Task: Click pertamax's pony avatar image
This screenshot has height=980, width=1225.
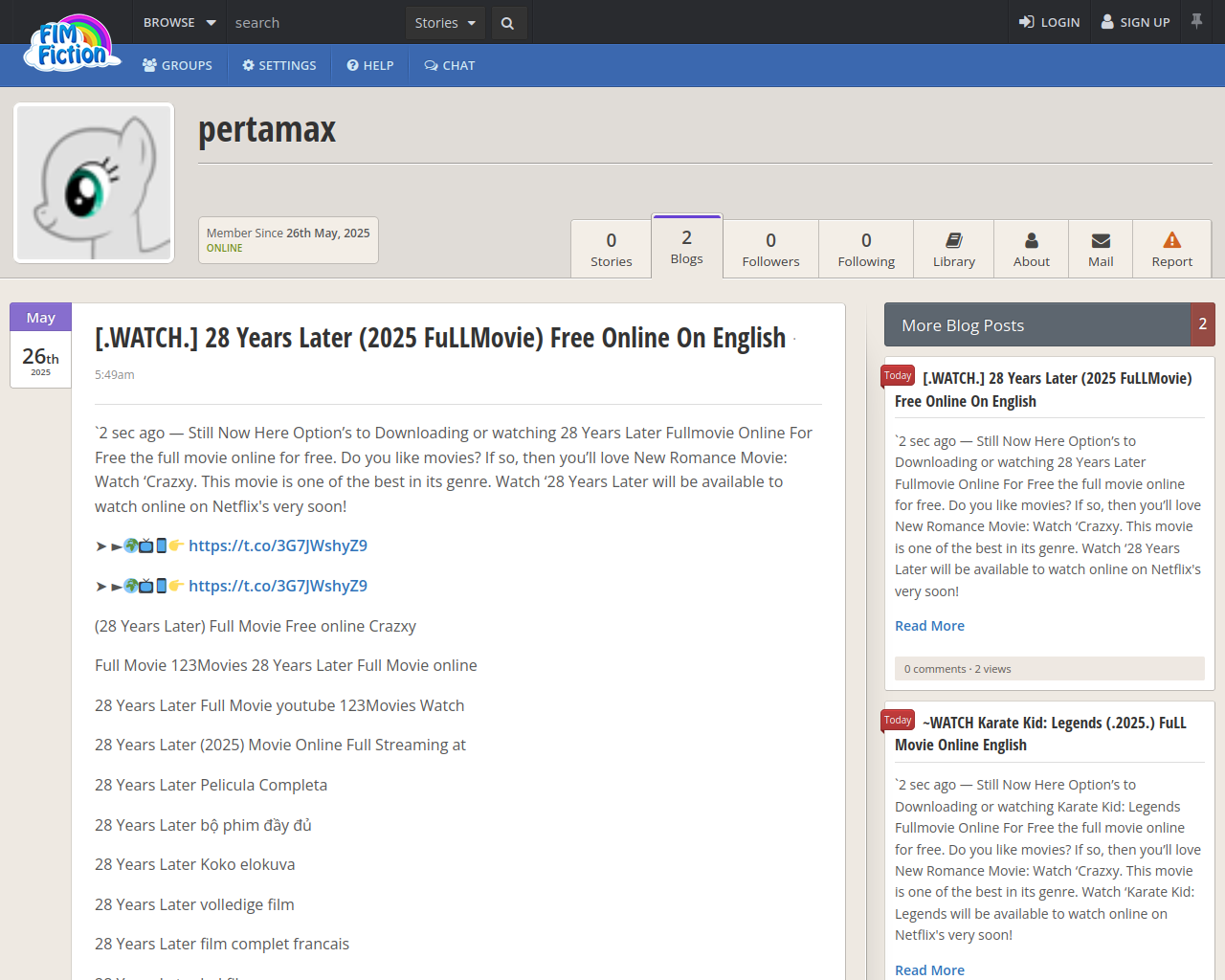Action: pyautogui.click(x=94, y=183)
